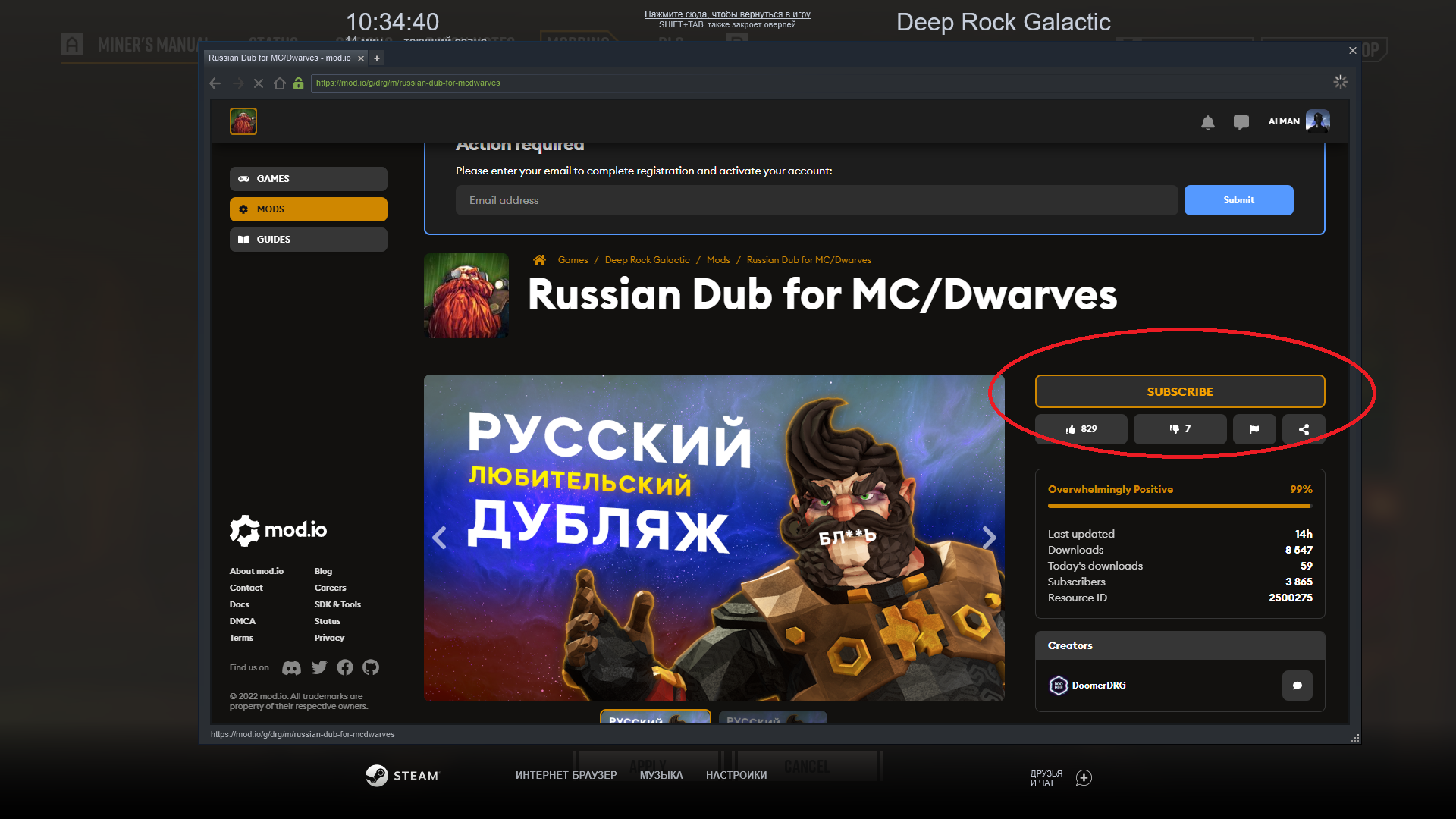Screen dimensions: 1456x819
Task: Click the share icon button
Action: 1304,429
